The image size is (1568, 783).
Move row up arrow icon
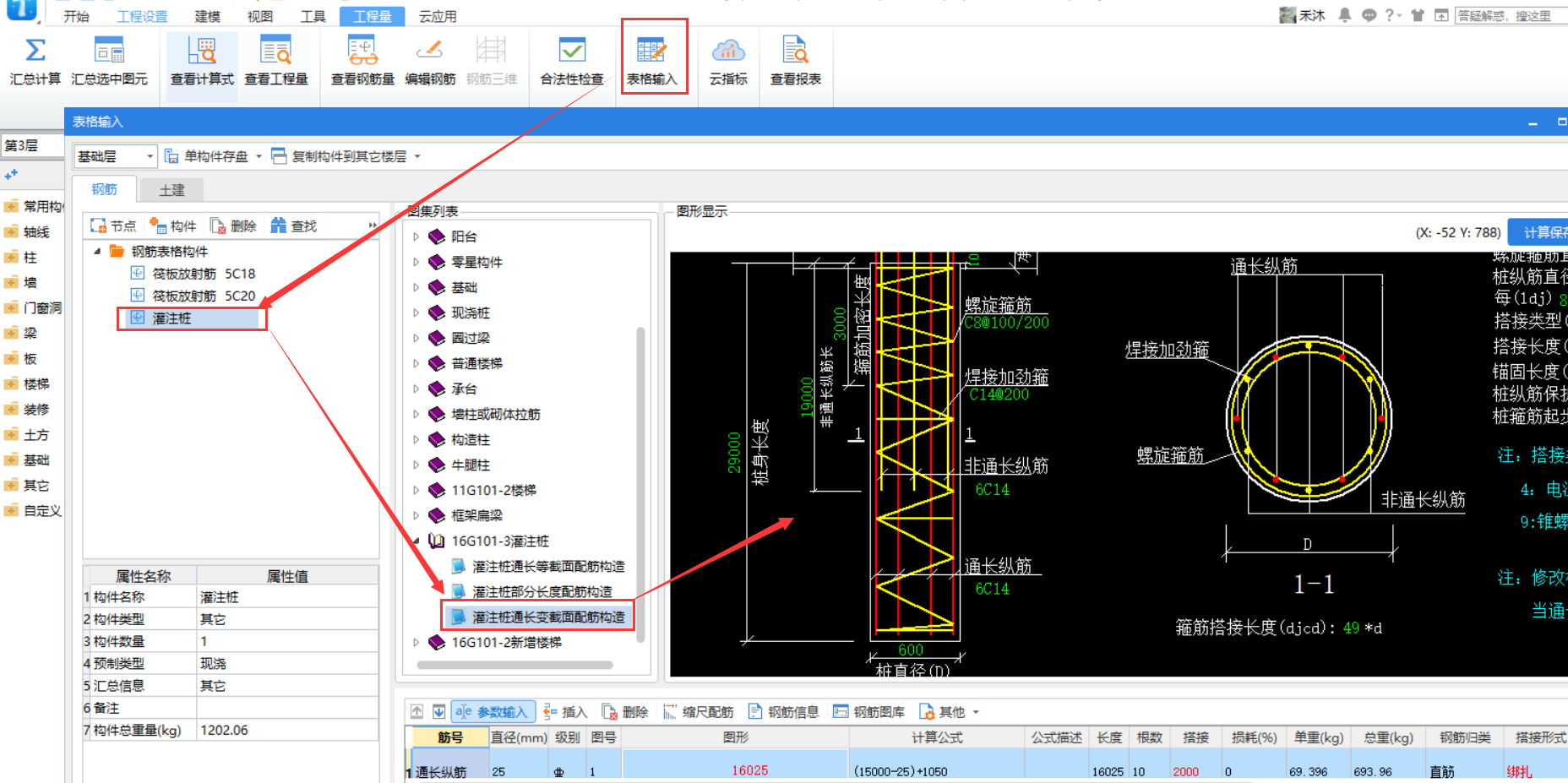pos(416,711)
